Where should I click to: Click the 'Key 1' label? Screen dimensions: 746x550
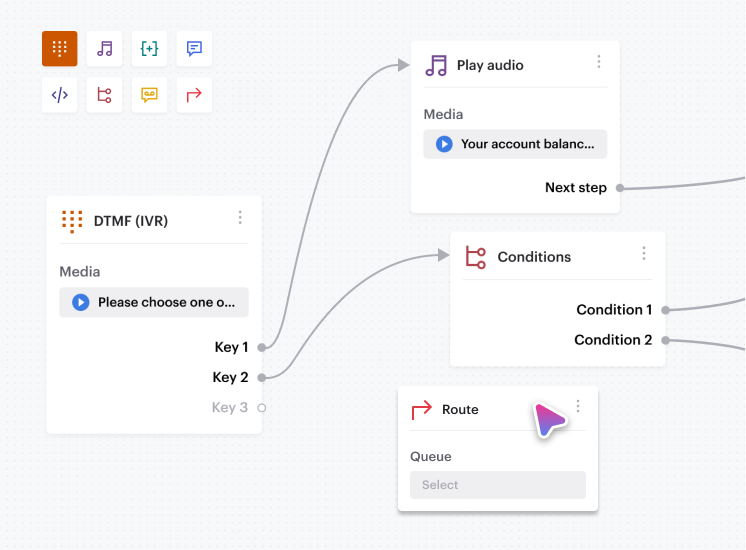coord(231,347)
